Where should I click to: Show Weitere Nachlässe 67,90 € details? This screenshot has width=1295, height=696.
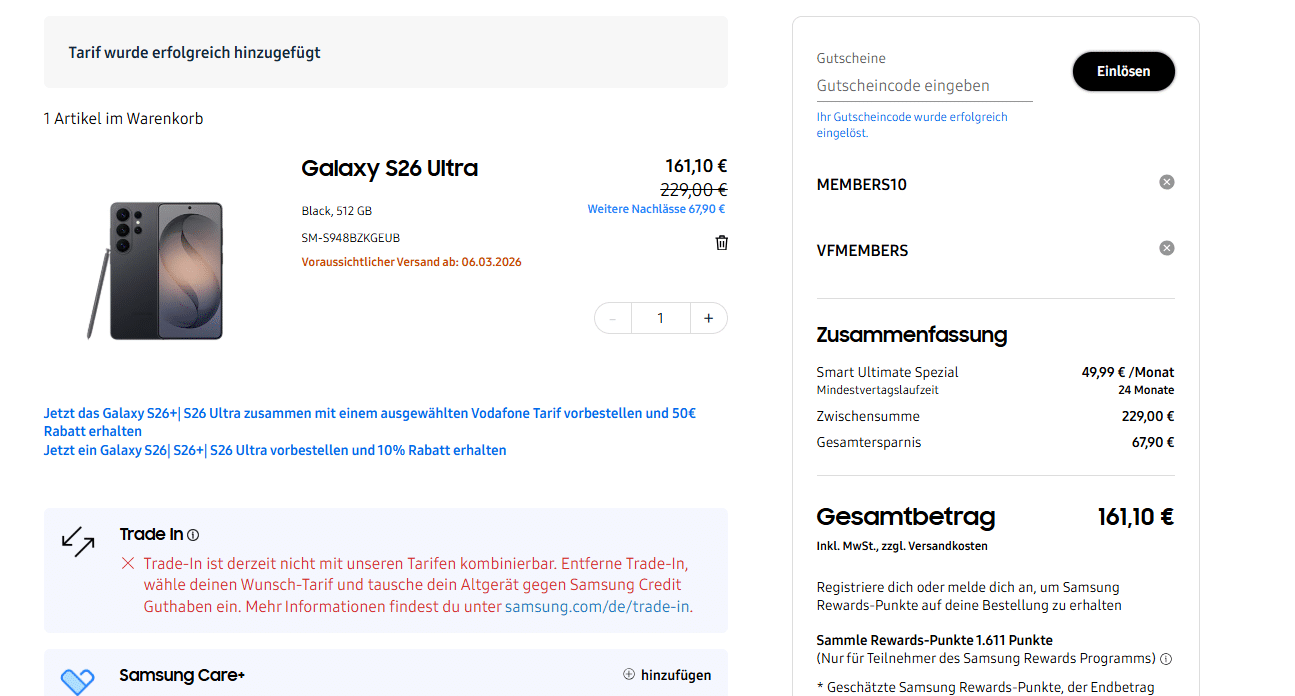(656, 208)
